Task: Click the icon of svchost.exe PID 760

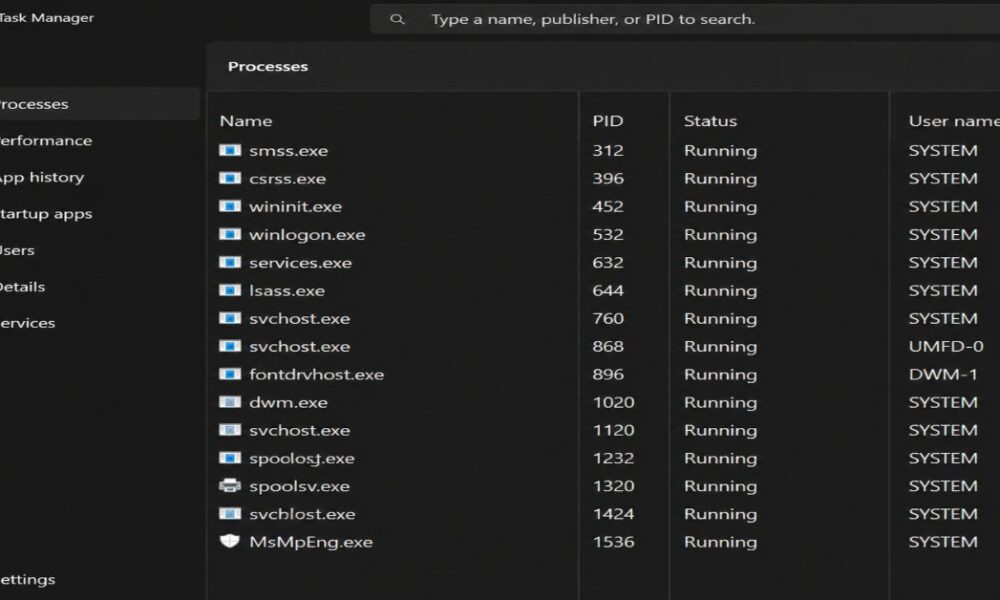Action: [230, 318]
